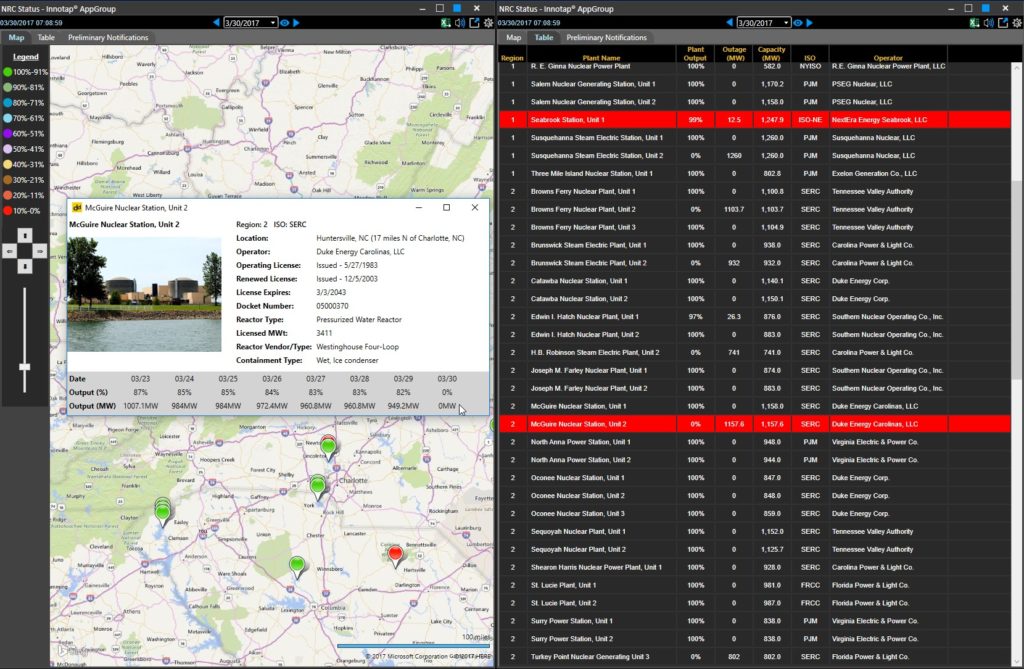Select Sequoyah Nuclear Plant, Unit 1 row
This screenshot has width=1024, height=669.
coord(755,531)
